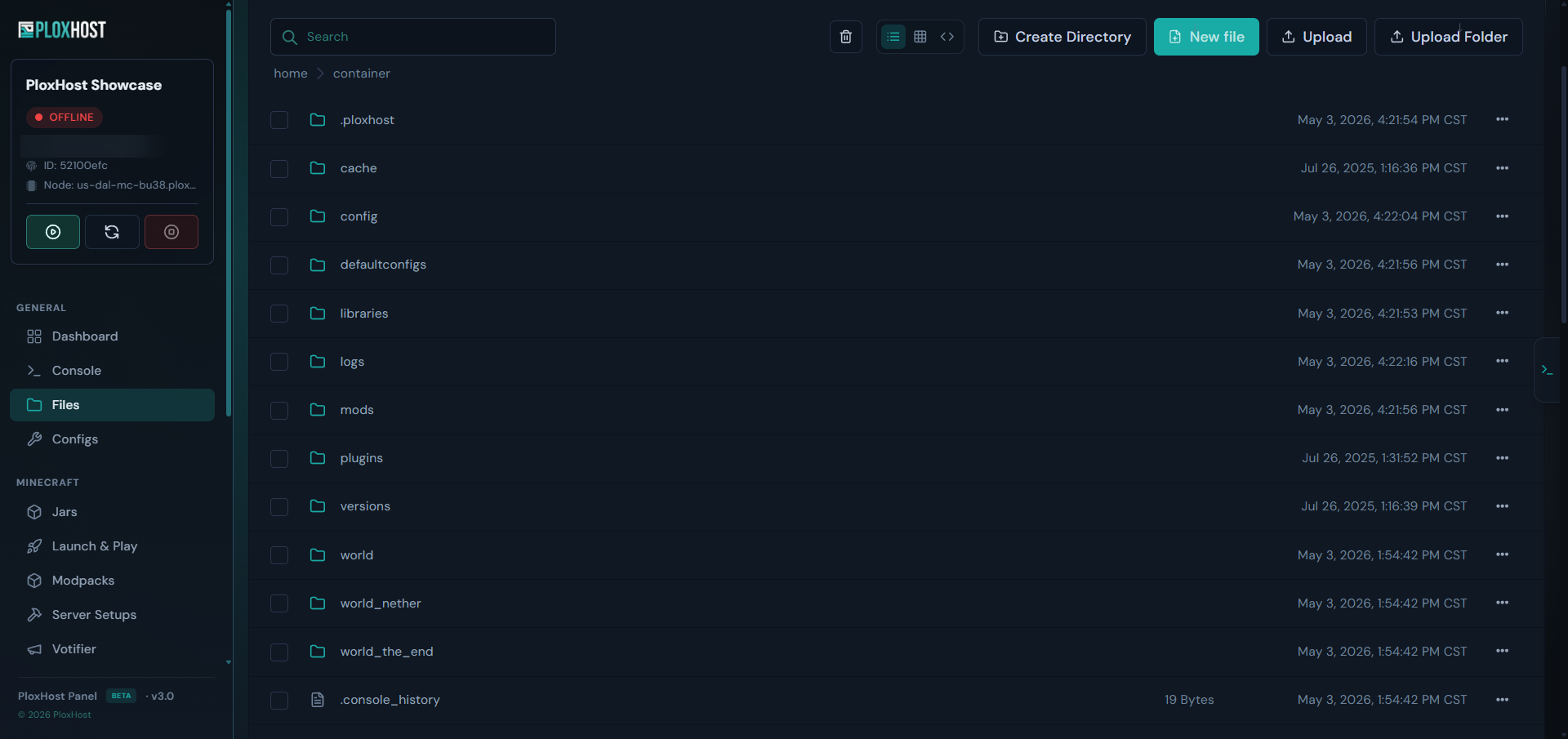Viewport: 1568px width, 739px height.
Task: Open Server Setups in the sidebar
Action: (x=113, y=615)
